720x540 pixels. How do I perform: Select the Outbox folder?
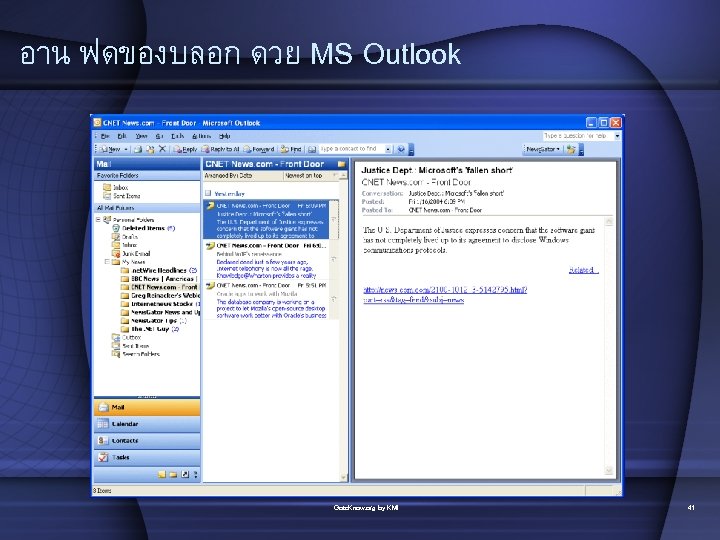127,337
